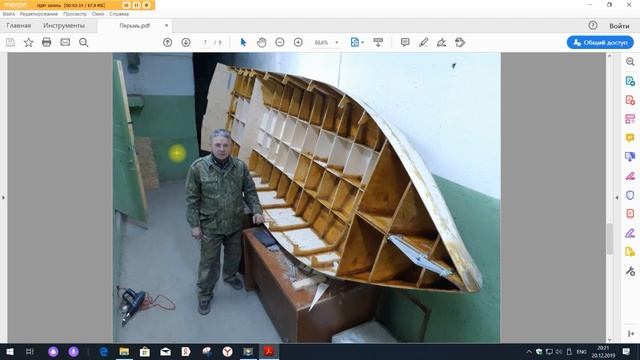Pause the screen recording in the orange bar
The height and width of the screenshot is (360, 640).
point(136,5)
